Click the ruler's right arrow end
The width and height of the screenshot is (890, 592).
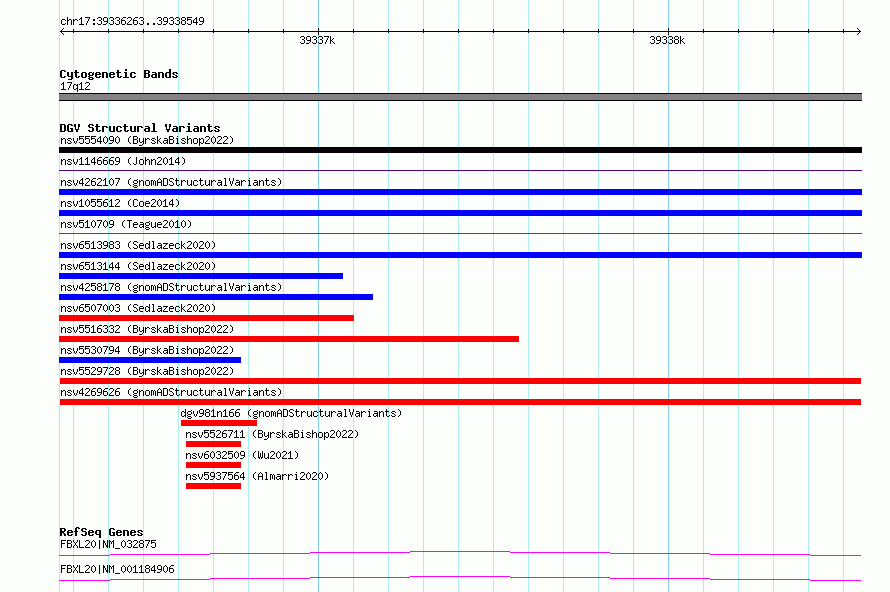[858, 31]
